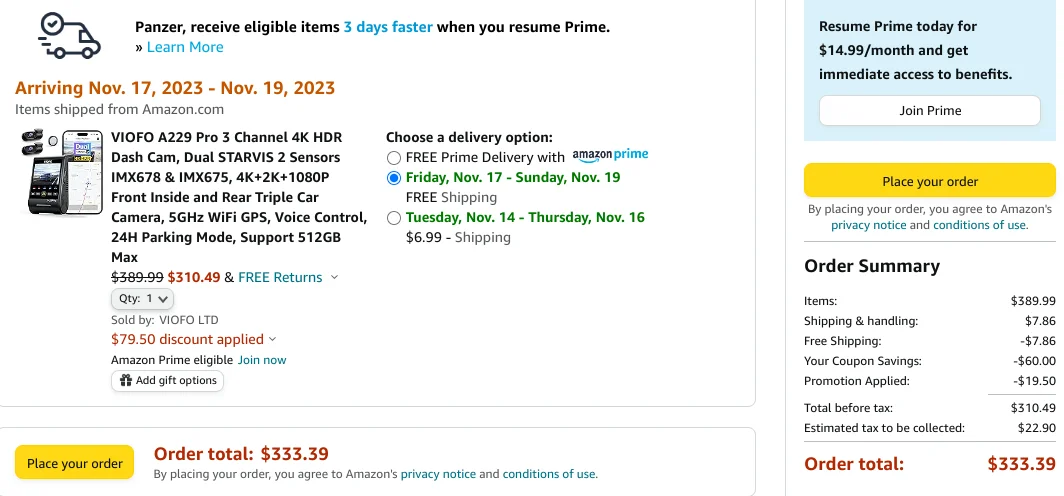Click the bottom Place your order button

pos(75,464)
